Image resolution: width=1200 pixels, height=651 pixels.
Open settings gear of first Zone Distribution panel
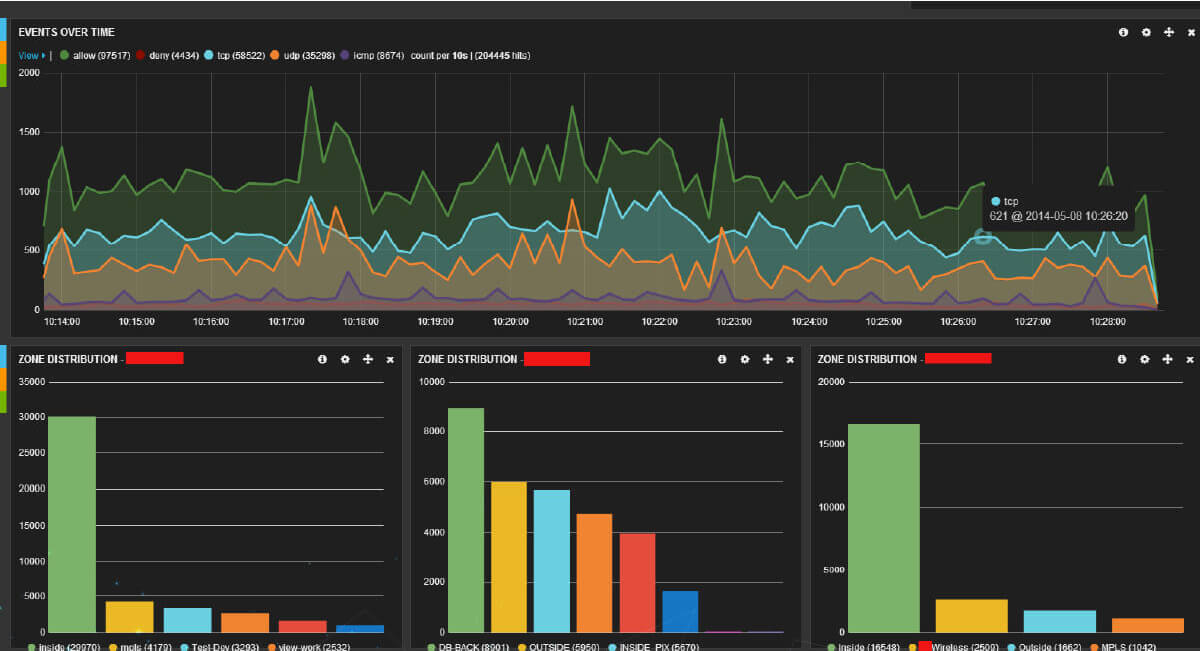click(x=345, y=359)
